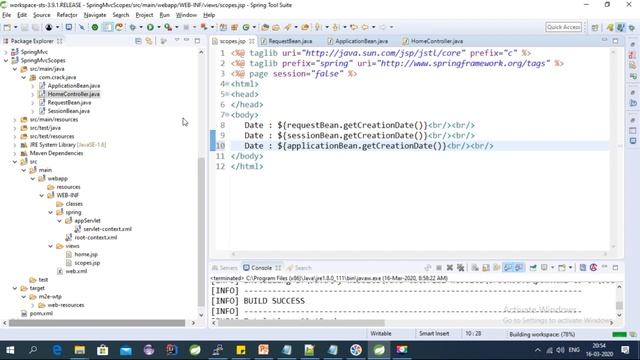
Task: Click the Building workspace progress bar
Action: (619, 334)
